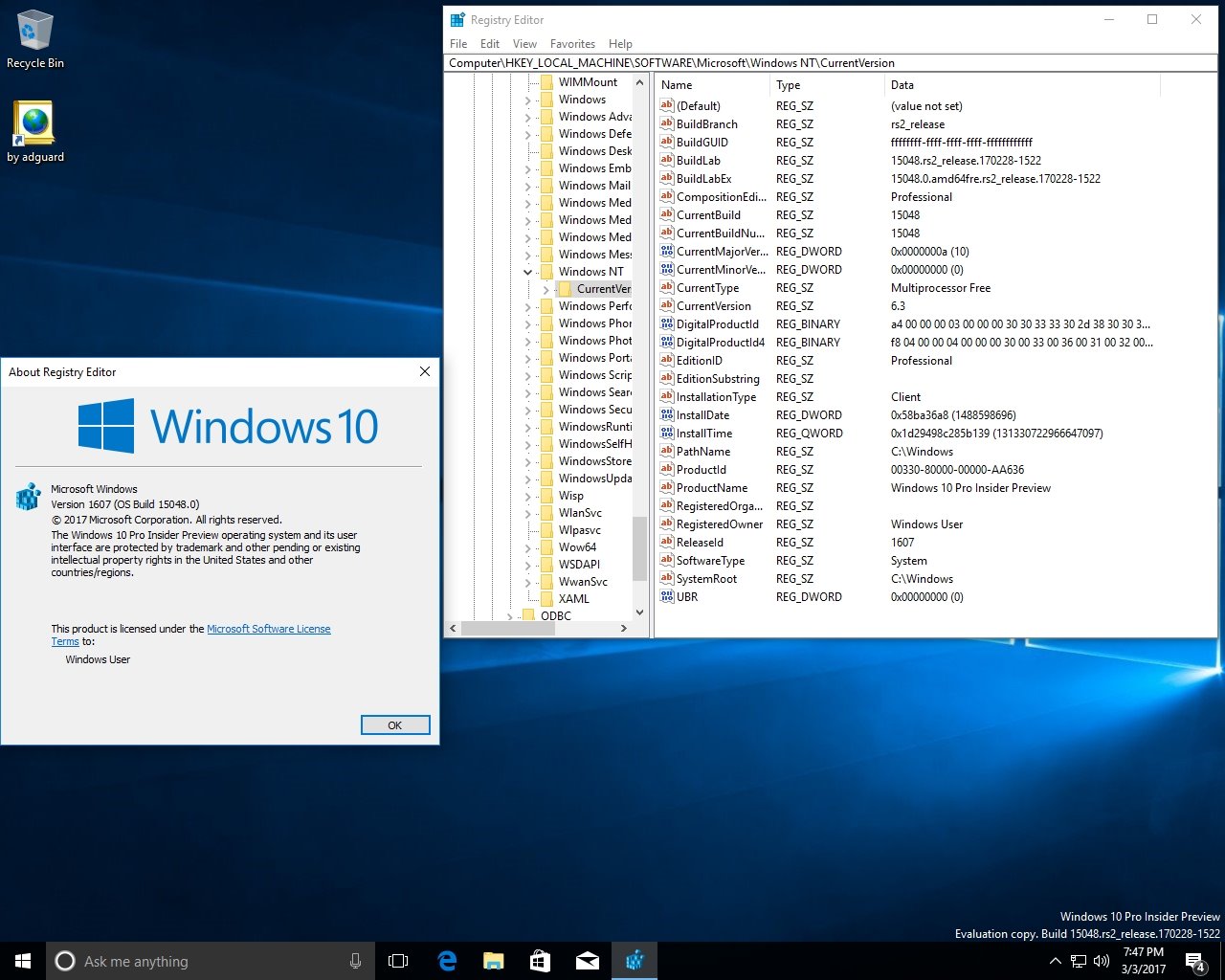
Task: Open the Store taskbar icon
Action: click(540, 961)
